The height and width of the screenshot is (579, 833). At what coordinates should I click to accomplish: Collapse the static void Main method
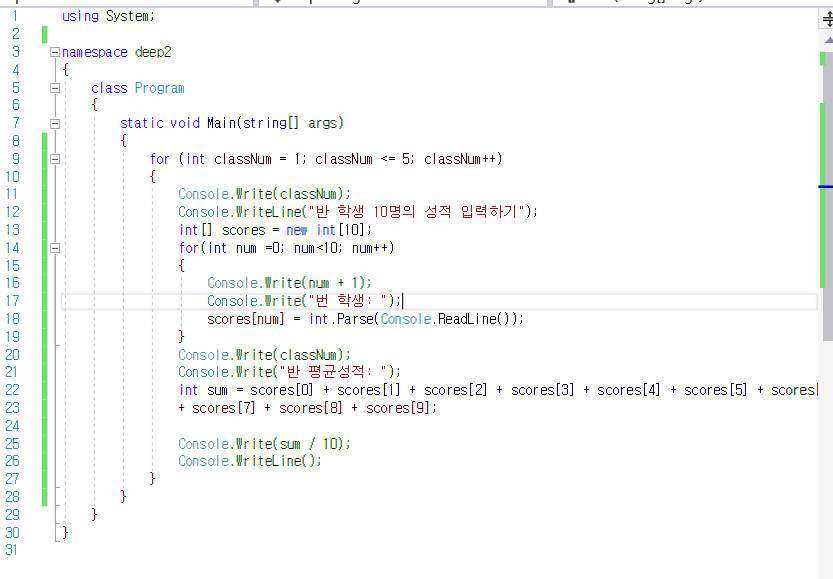(55, 124)
